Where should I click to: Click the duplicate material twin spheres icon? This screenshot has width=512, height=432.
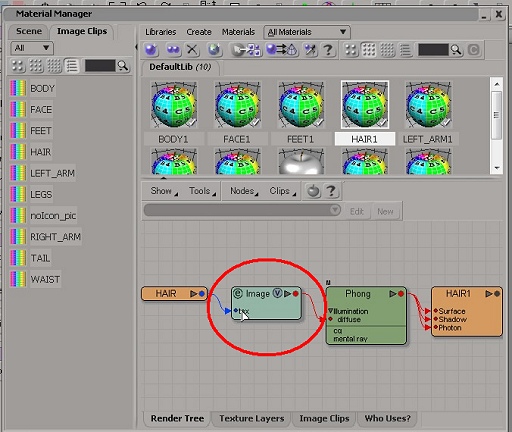click(x=173, y=50)
